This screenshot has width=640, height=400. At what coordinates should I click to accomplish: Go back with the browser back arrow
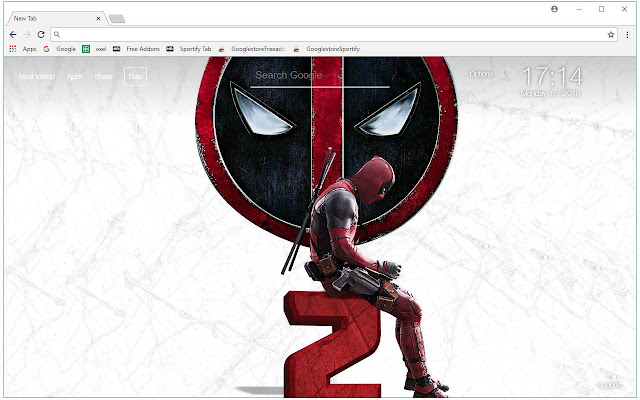click(13, 35)
